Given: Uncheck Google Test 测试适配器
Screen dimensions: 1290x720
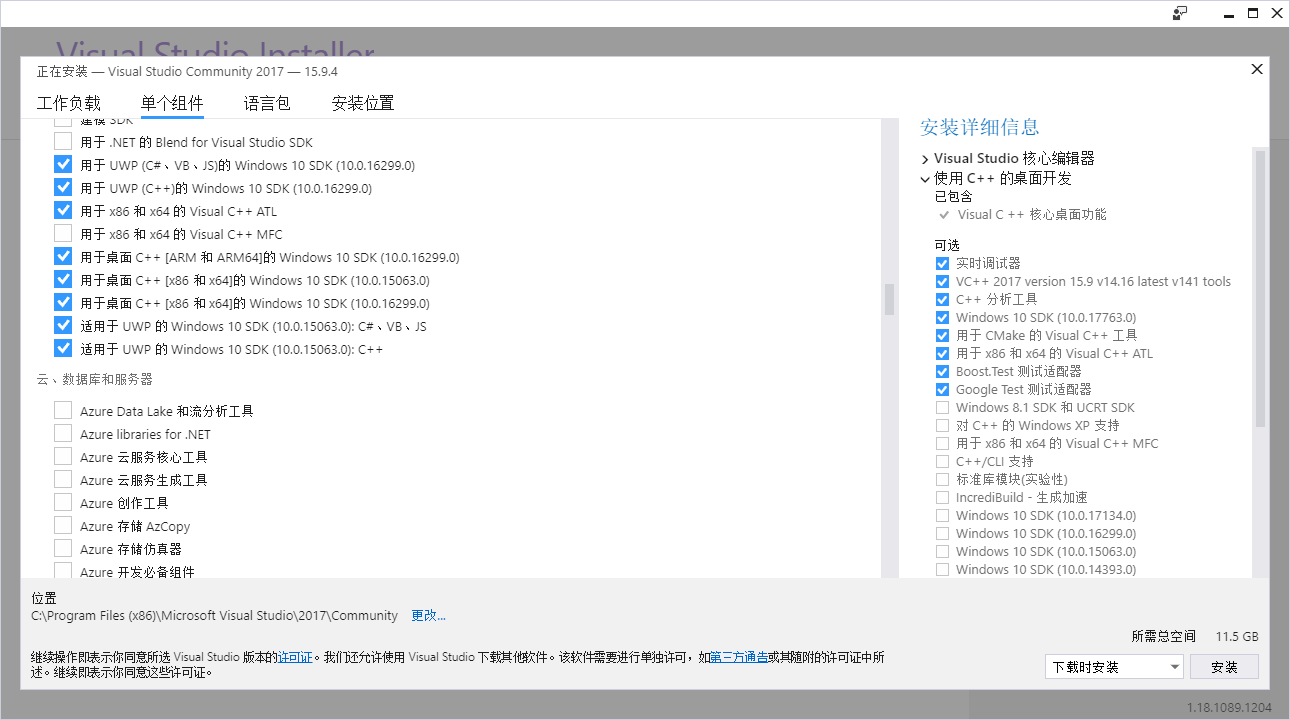Looking at the screenshot, I should click(942, 389).
